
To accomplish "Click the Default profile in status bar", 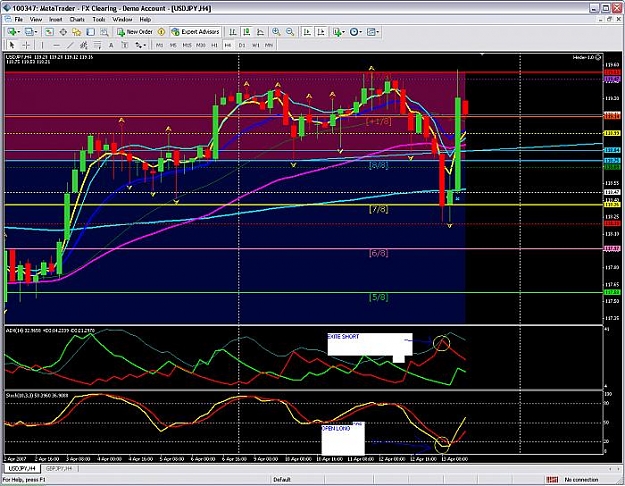I will [282, 480].
